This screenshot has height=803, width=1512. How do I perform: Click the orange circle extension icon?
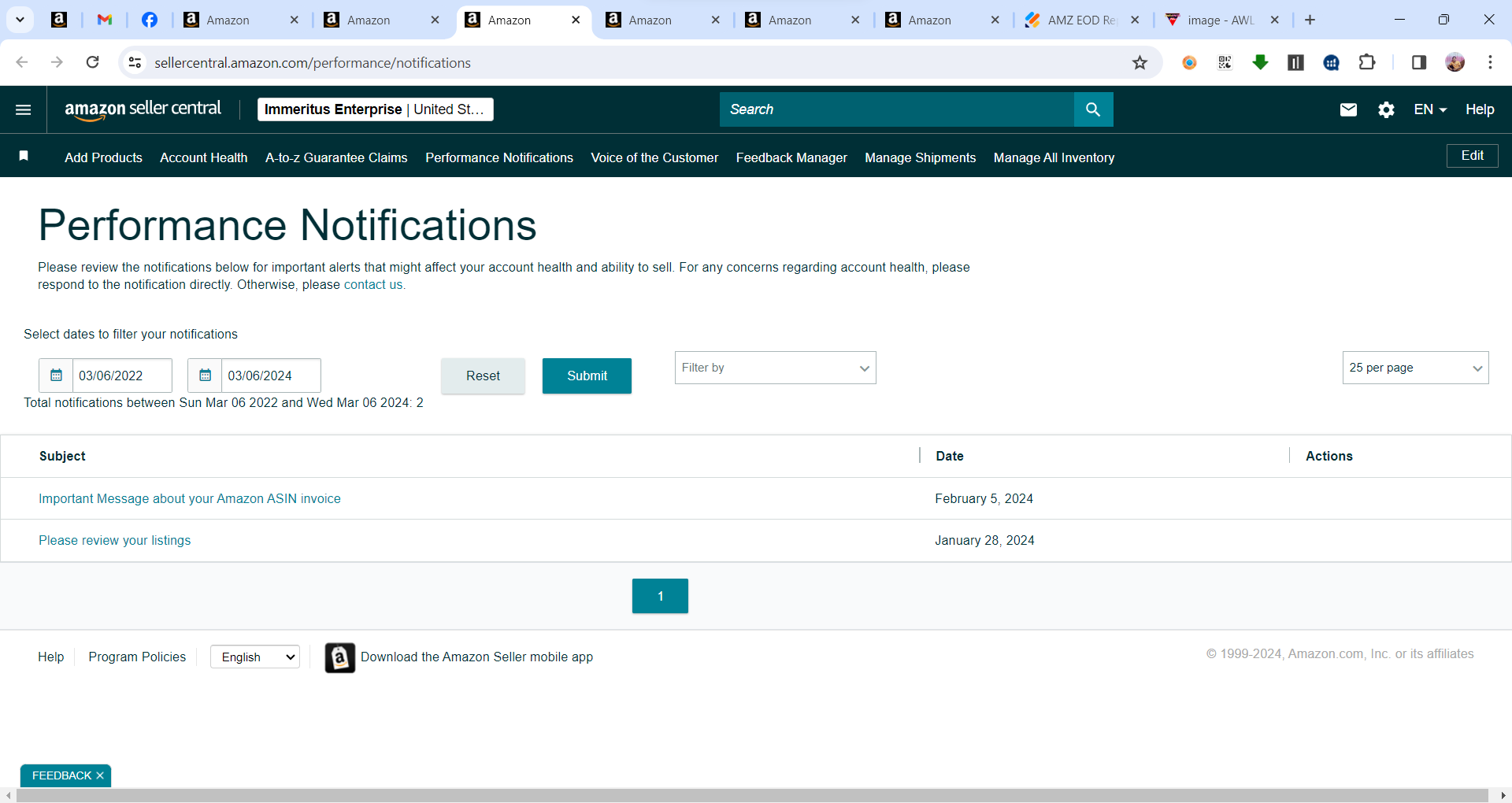(1189, 62)
